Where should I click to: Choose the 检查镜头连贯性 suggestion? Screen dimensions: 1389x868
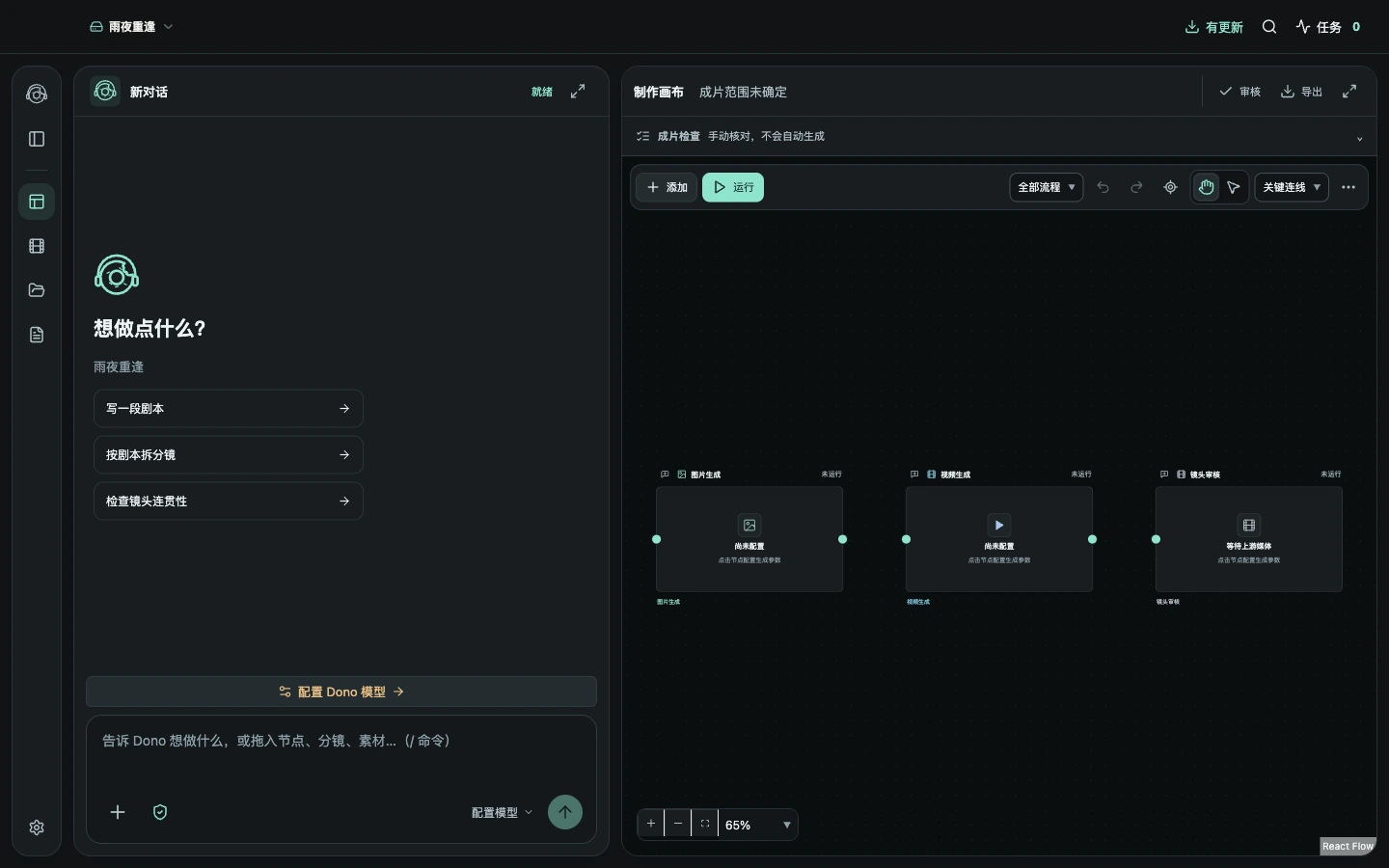coord(229,502)
